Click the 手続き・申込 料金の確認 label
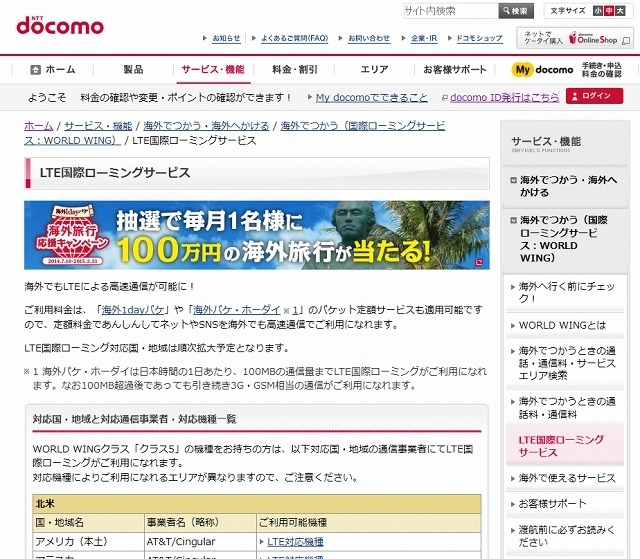The height and width of the screenshot is (559, 640). 602,70
